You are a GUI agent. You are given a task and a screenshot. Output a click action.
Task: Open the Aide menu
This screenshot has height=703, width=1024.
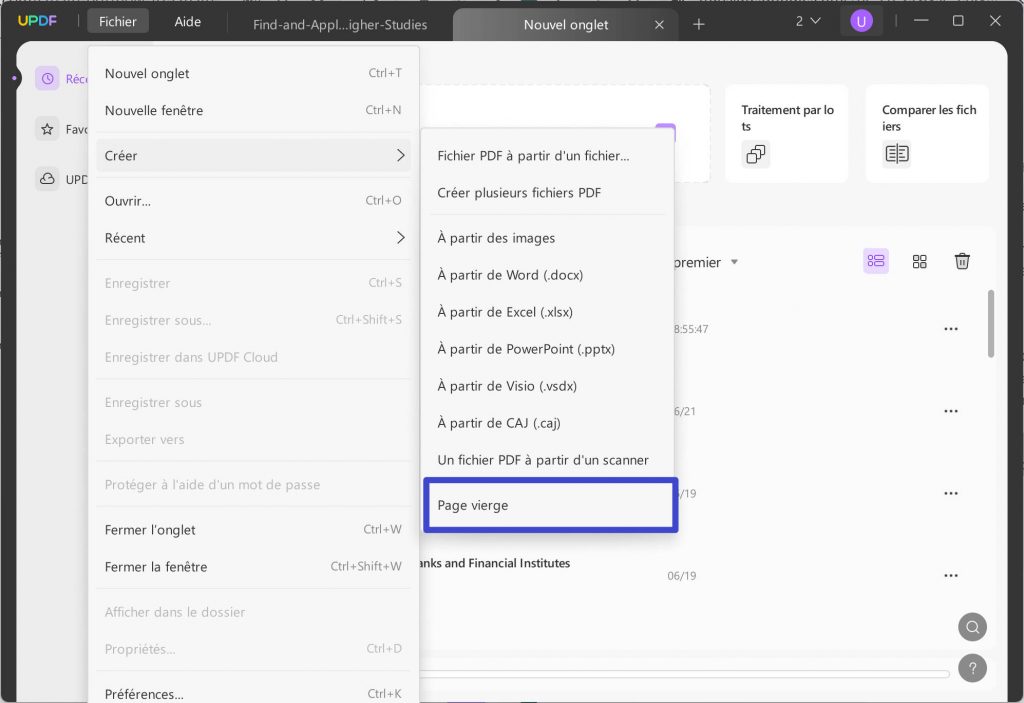tap(187, 20)
